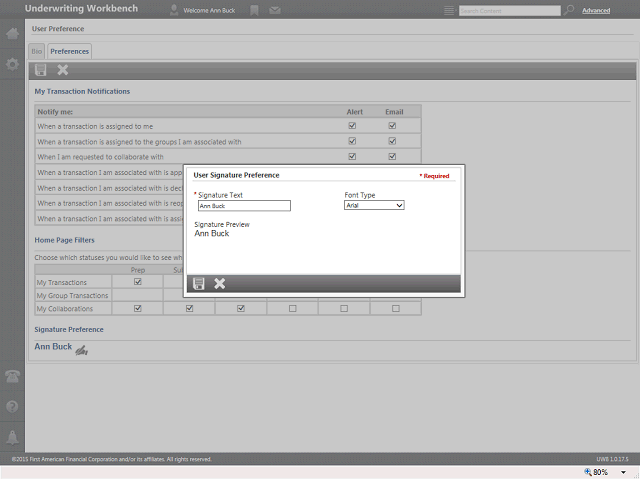
Task: Click the My Group Transactions row label
Action: 72,296
